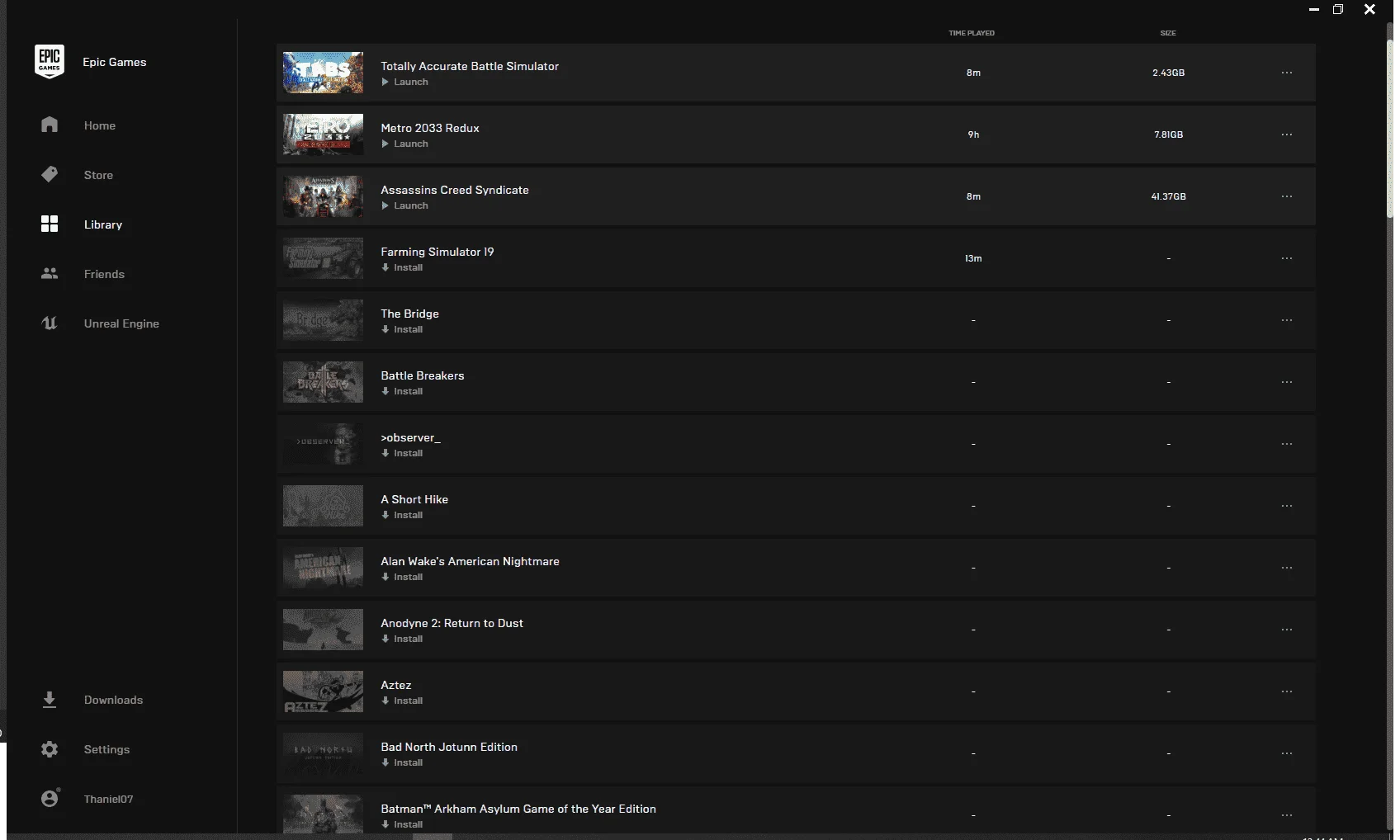Install Anodyne 2: Return to Dust
The width and height of the screenshot is (1400, 840).
(402, 639)
